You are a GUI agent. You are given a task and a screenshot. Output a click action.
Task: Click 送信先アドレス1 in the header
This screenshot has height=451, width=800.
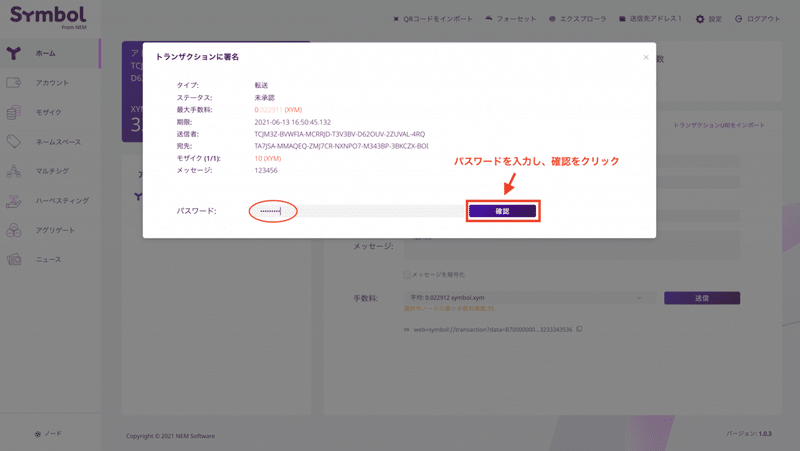point(656,19)
